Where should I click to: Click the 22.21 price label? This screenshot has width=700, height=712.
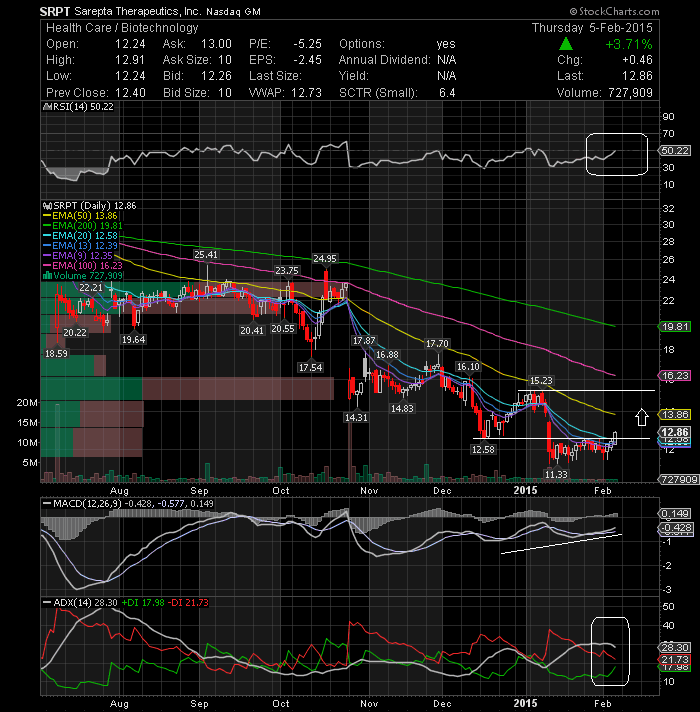tap(91, 287)
